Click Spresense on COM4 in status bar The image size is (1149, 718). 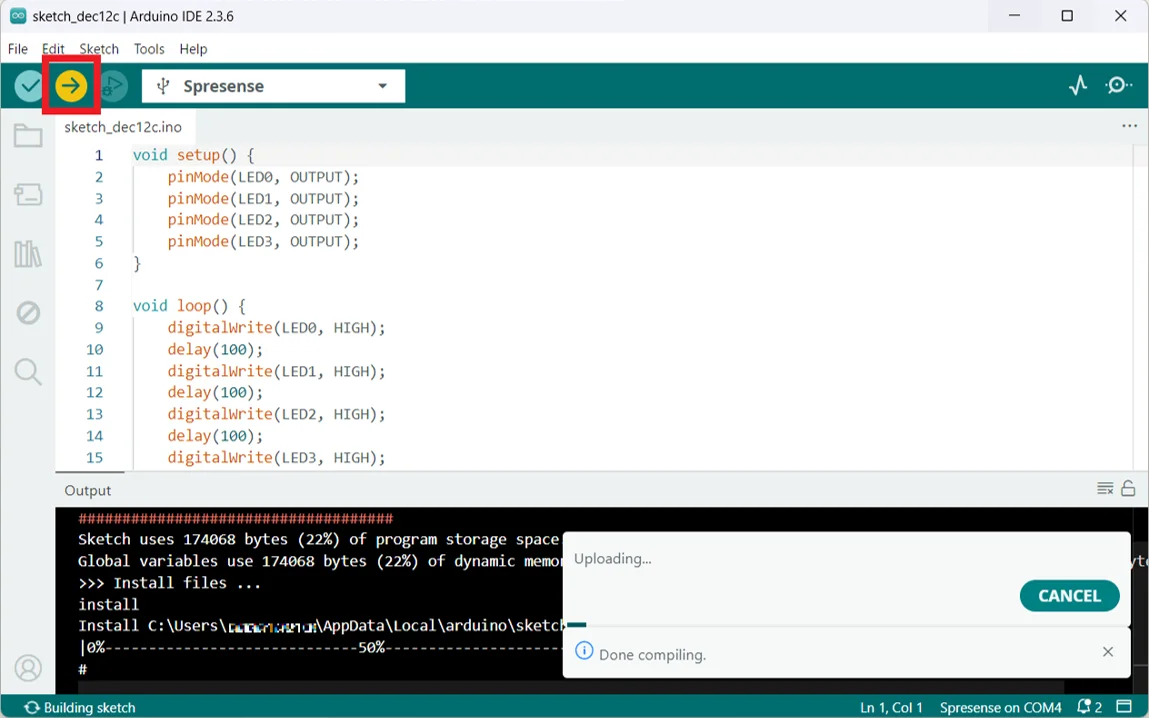click(x=1000, y=708)
